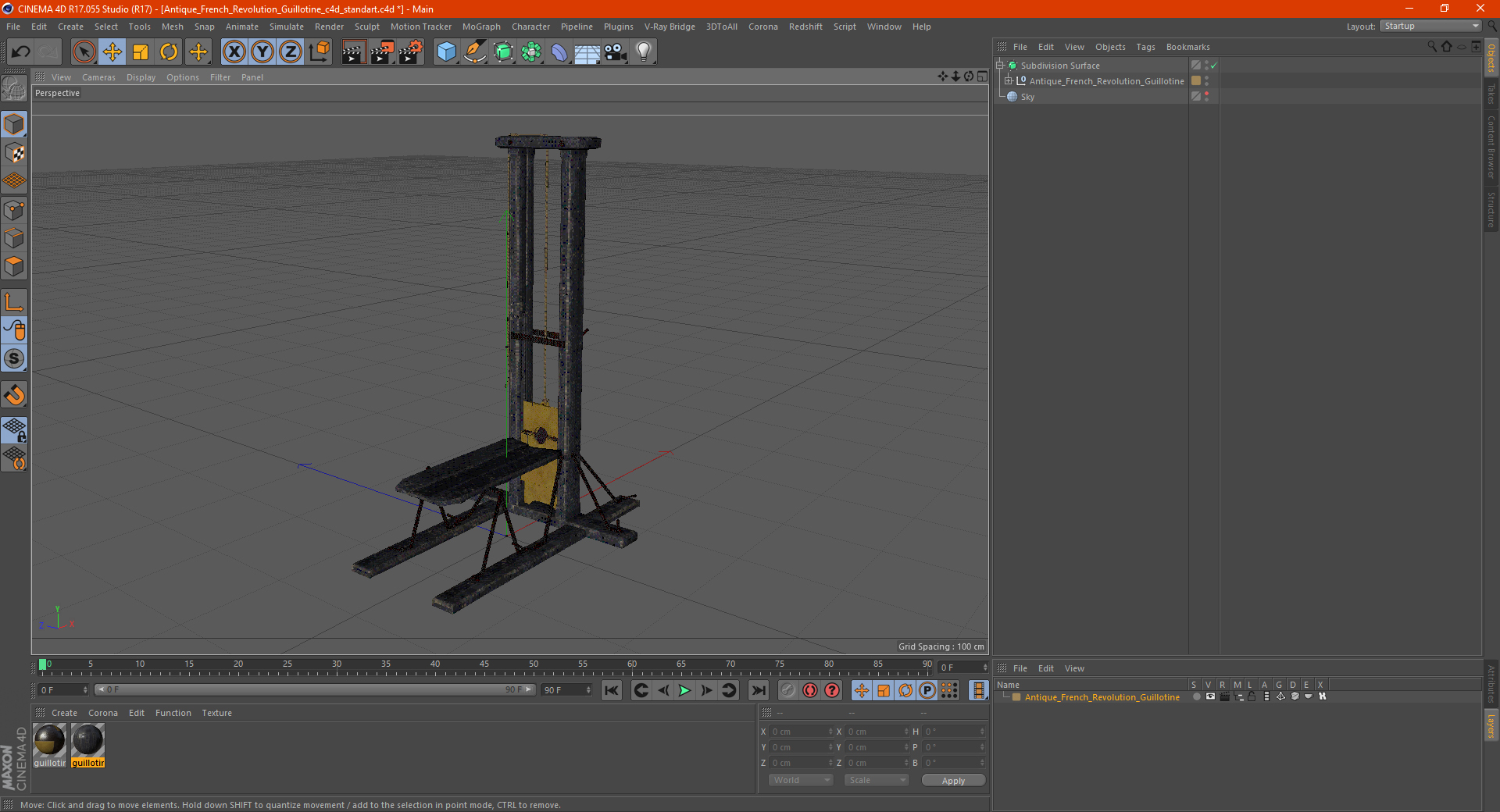Activate the Rotate tool
This screenshot has height=812, width=1500.
click(169, 52)
